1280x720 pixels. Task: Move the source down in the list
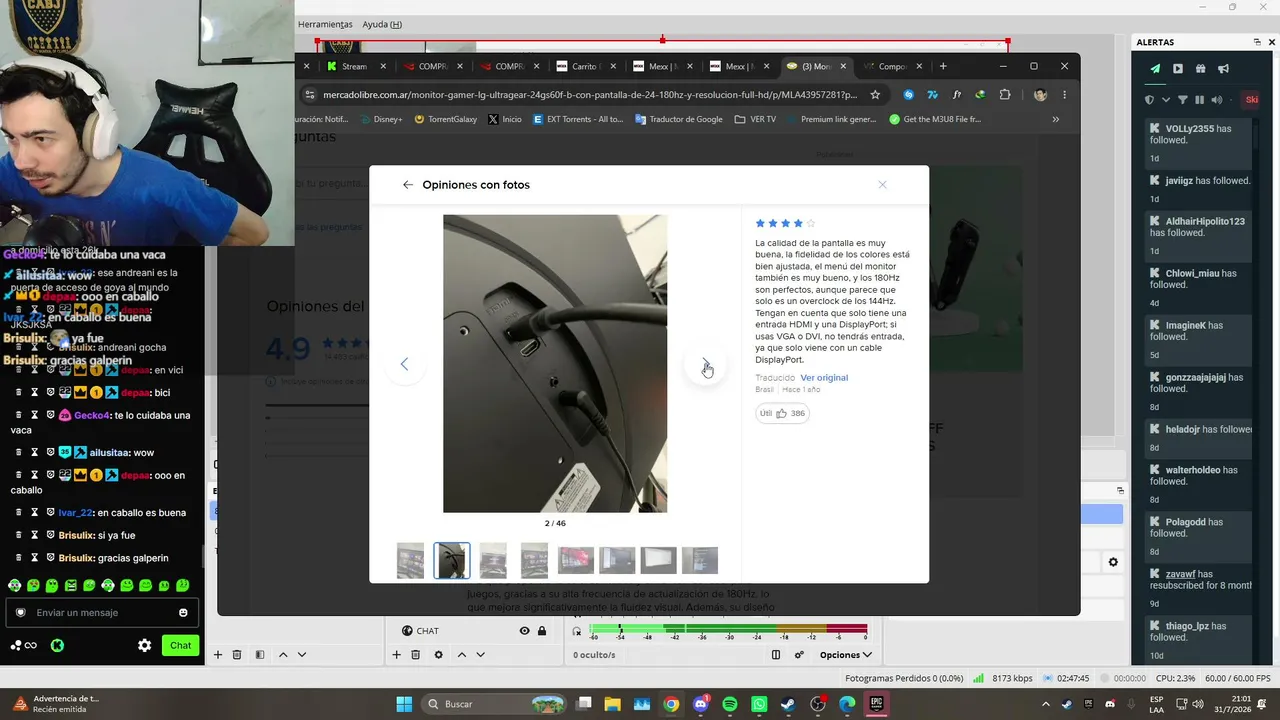pos(480,655)
